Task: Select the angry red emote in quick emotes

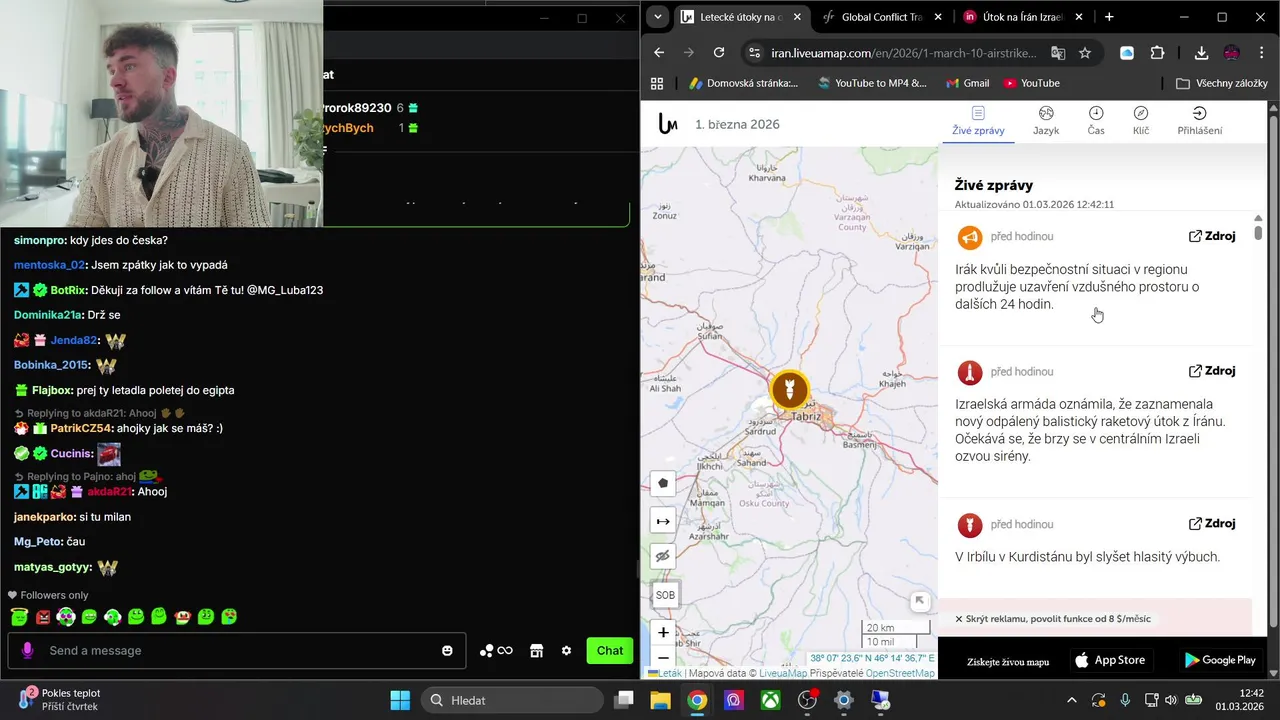Action: [x=43, y=617]
